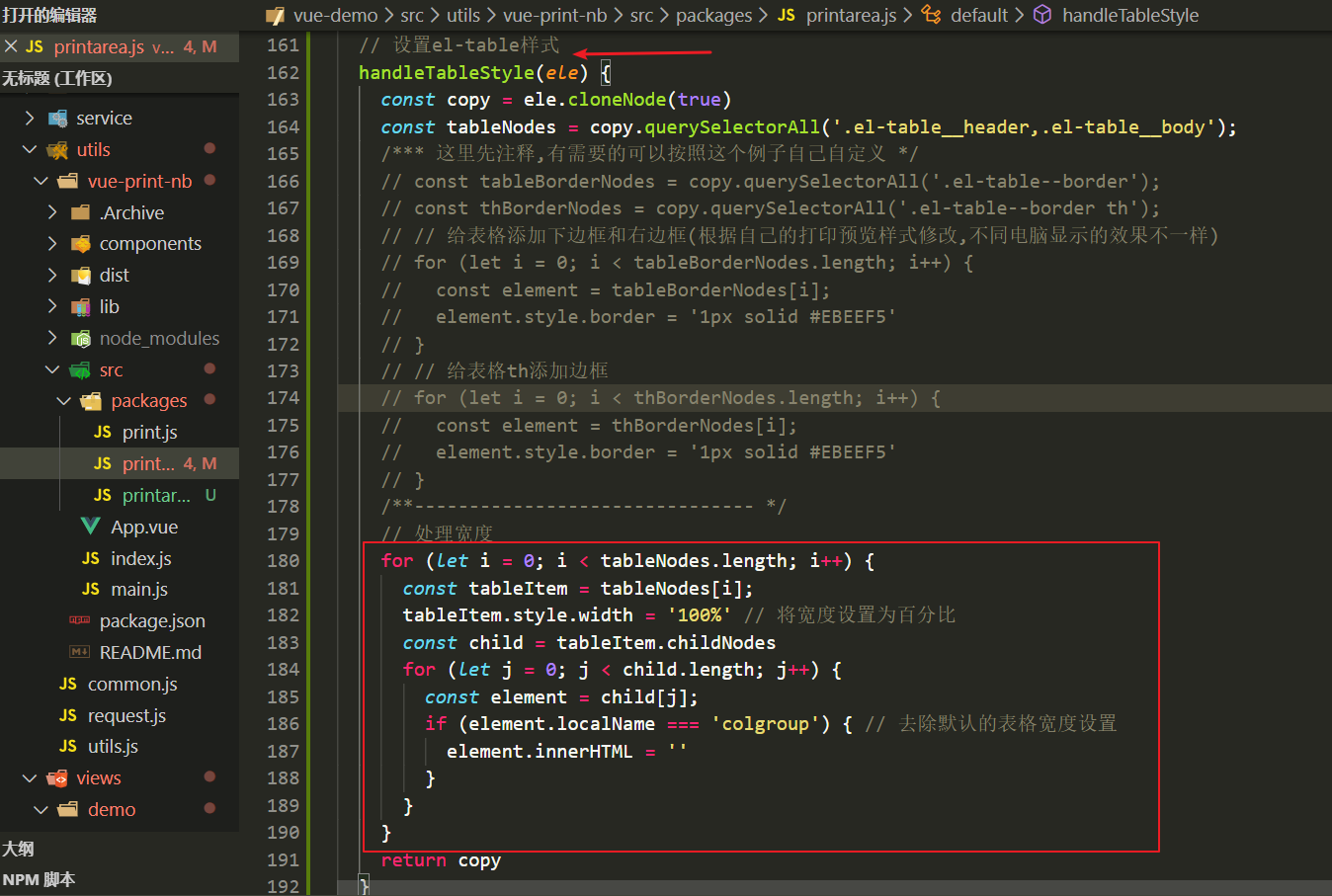Click the .Archive folder icon

81,212
